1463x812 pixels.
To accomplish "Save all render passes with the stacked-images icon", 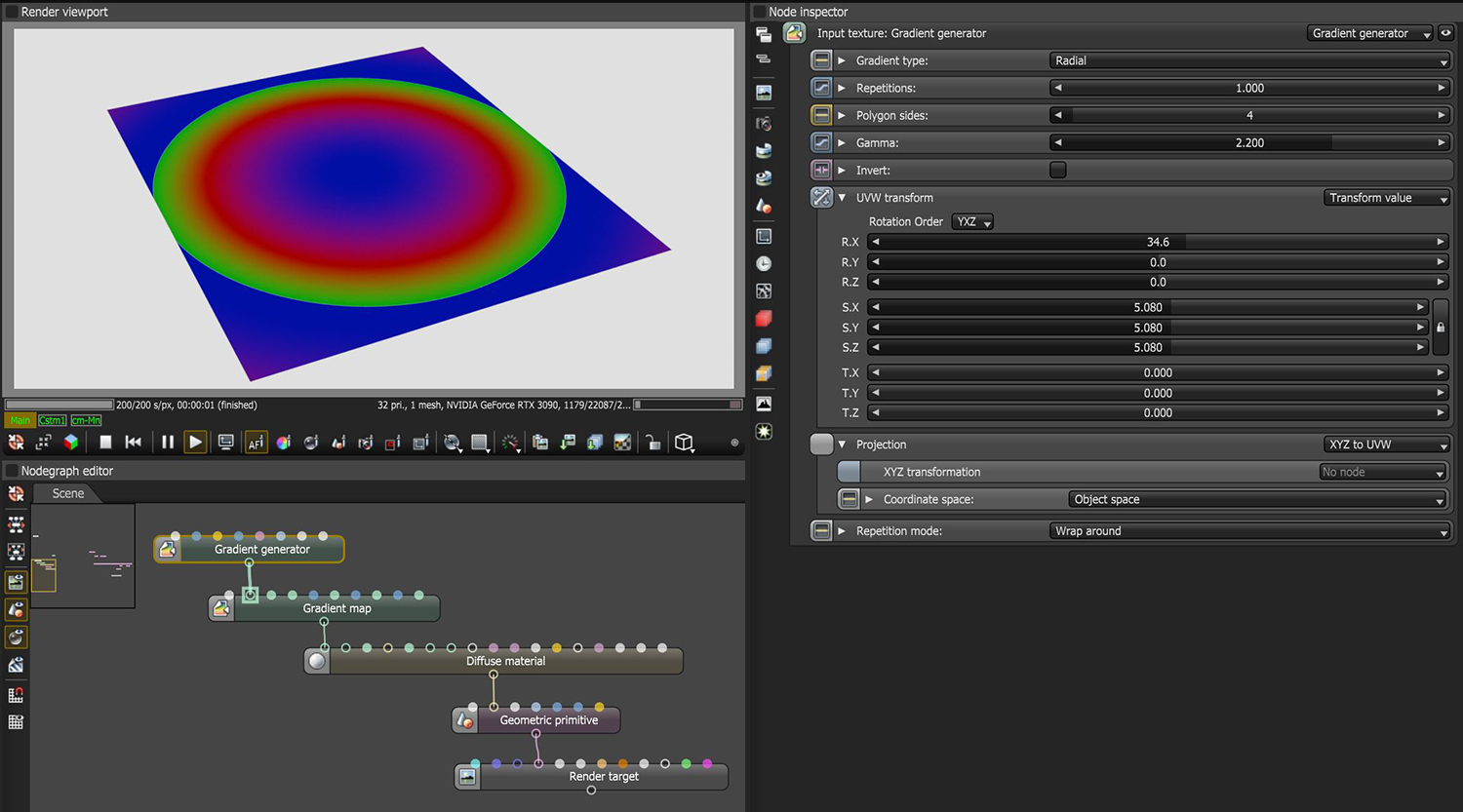I will click(x=595, y=442).
